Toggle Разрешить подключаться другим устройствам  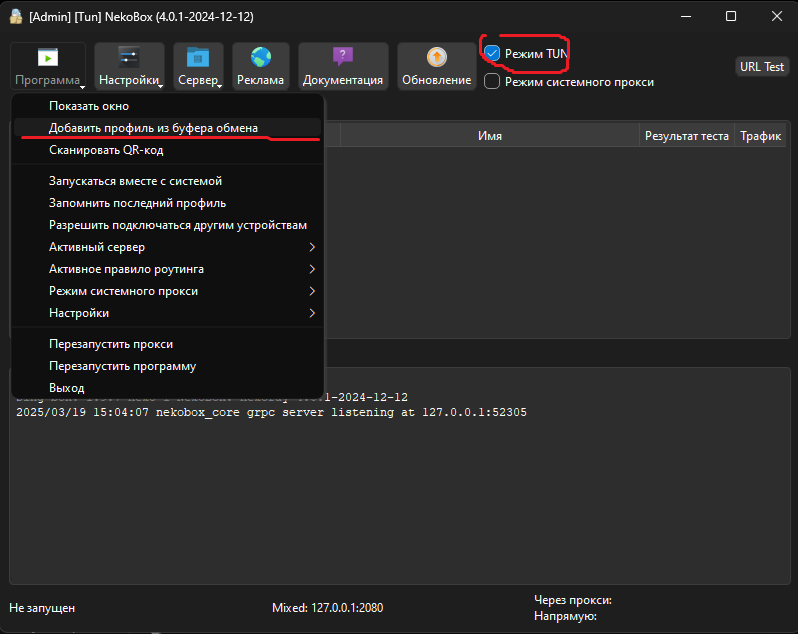(167, 225)
